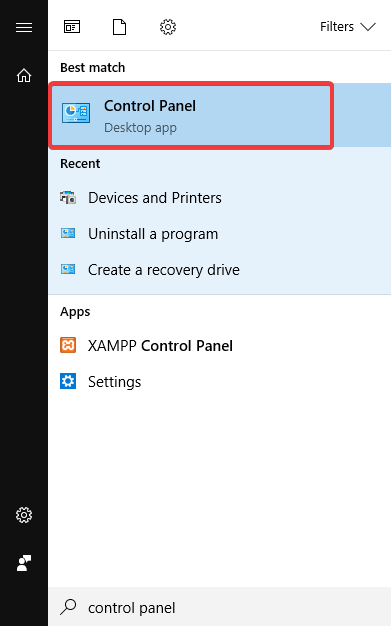Click the blue Settings gear icon
Screen dimensions: 391x626
click(68, 381)
